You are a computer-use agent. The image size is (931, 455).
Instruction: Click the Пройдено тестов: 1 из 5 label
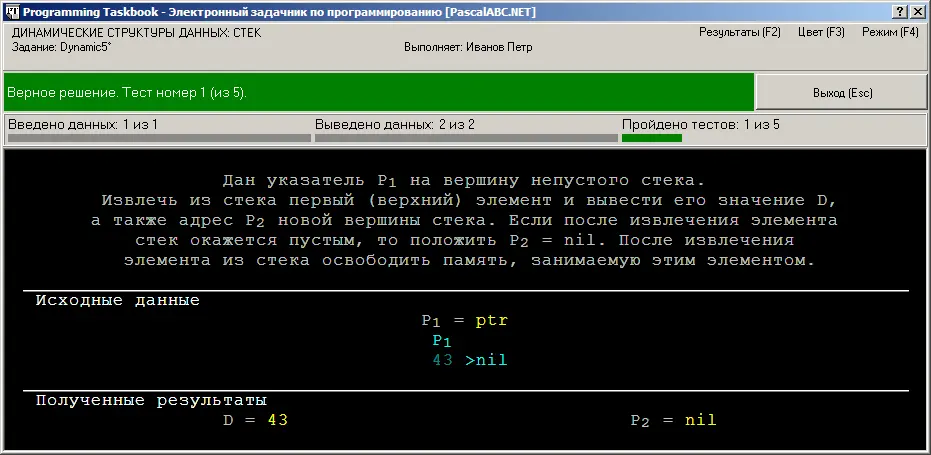click(x=700, y=125)
